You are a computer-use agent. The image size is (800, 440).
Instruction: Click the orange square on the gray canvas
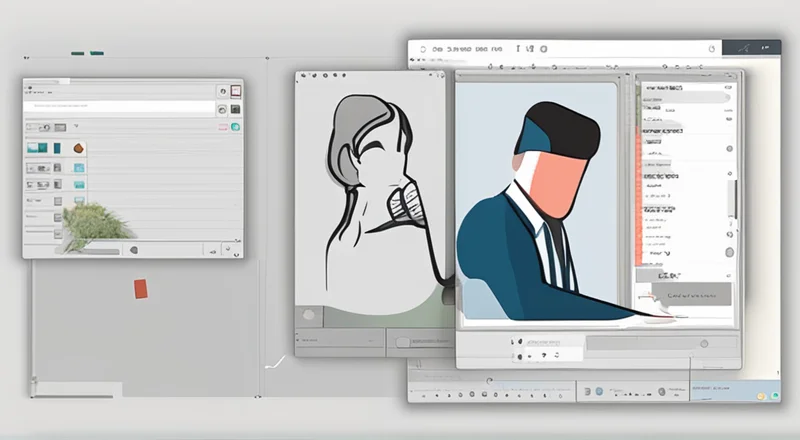pyautogui.click(x=141, y=289)
